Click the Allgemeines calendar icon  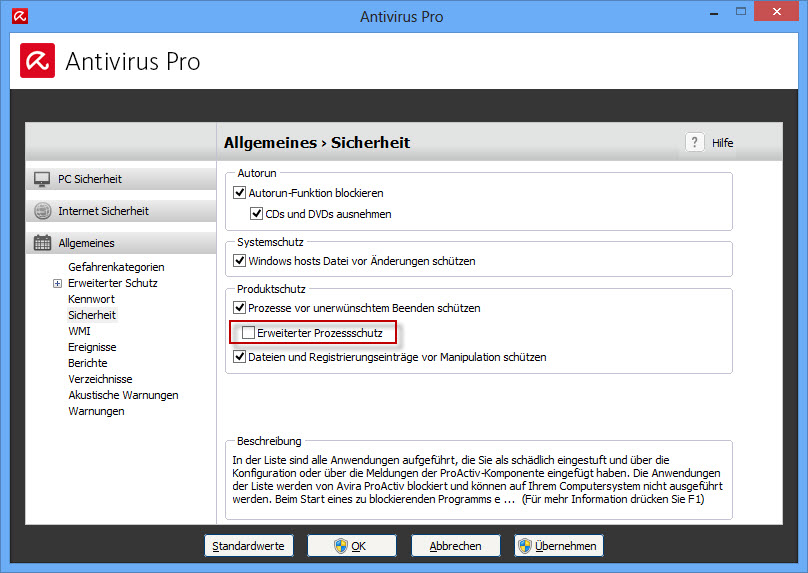point(42,243)
